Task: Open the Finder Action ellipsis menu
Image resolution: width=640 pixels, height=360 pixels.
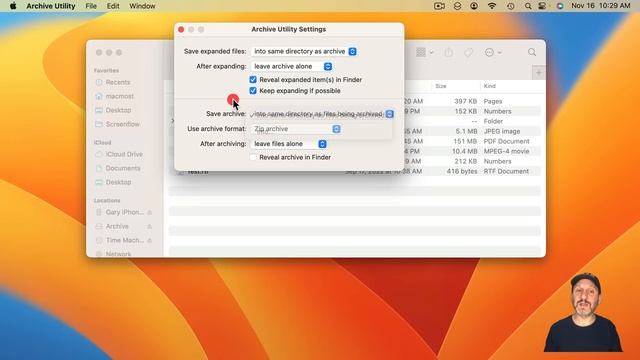Action: tap(493, 52)
